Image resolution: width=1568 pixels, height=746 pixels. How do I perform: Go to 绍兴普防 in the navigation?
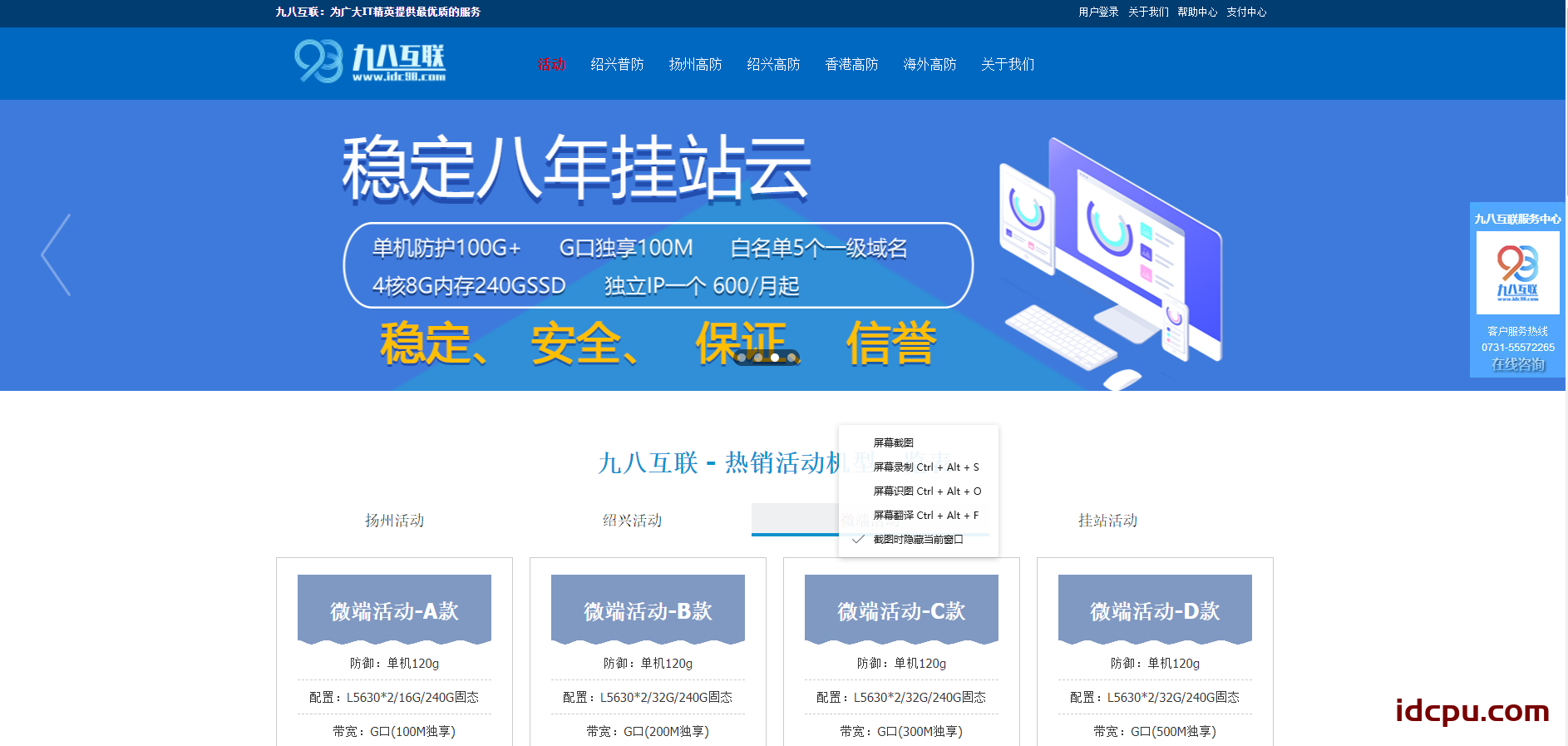[x=617, y=64]
